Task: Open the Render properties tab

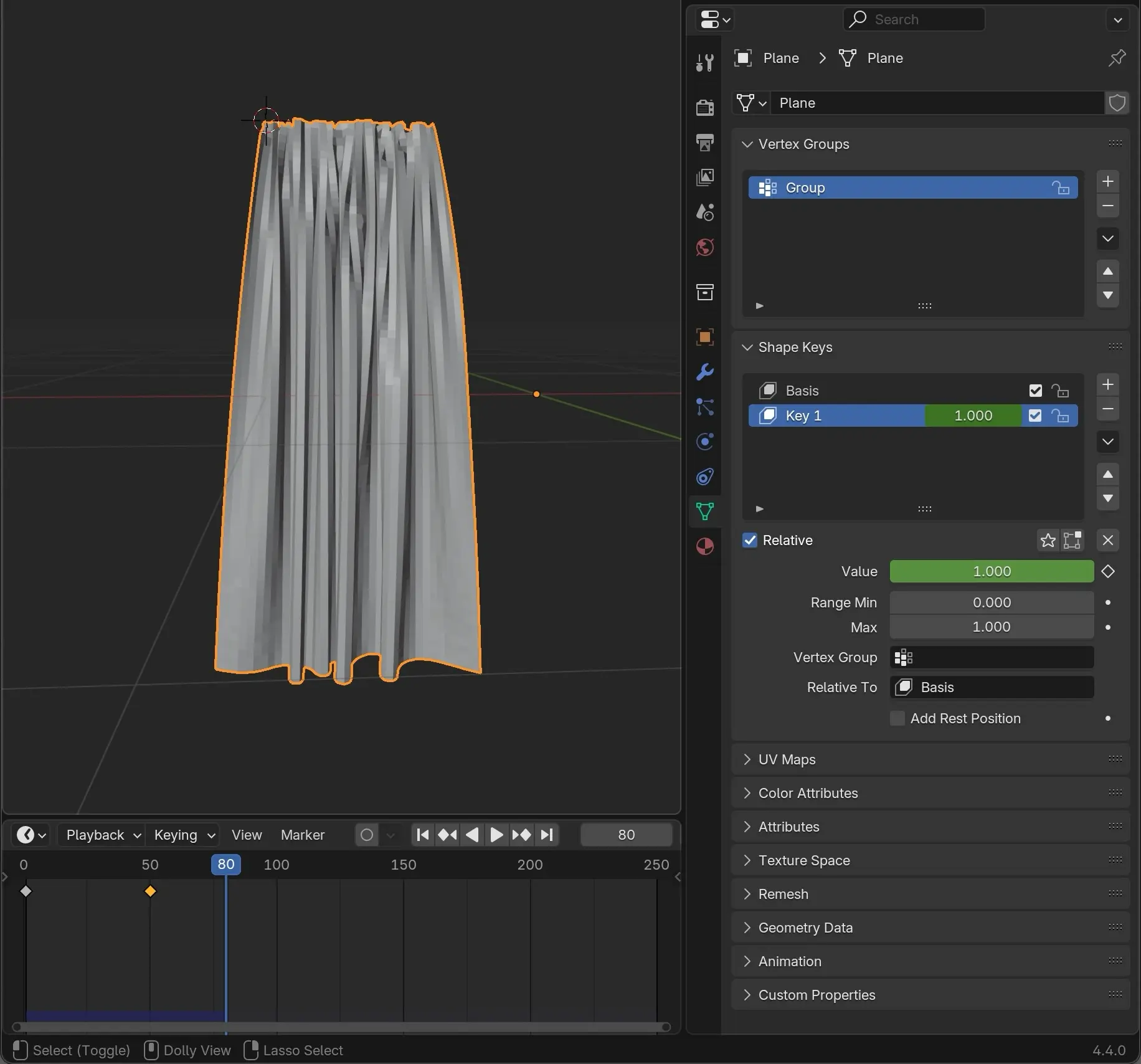Action: pos(705,107)
